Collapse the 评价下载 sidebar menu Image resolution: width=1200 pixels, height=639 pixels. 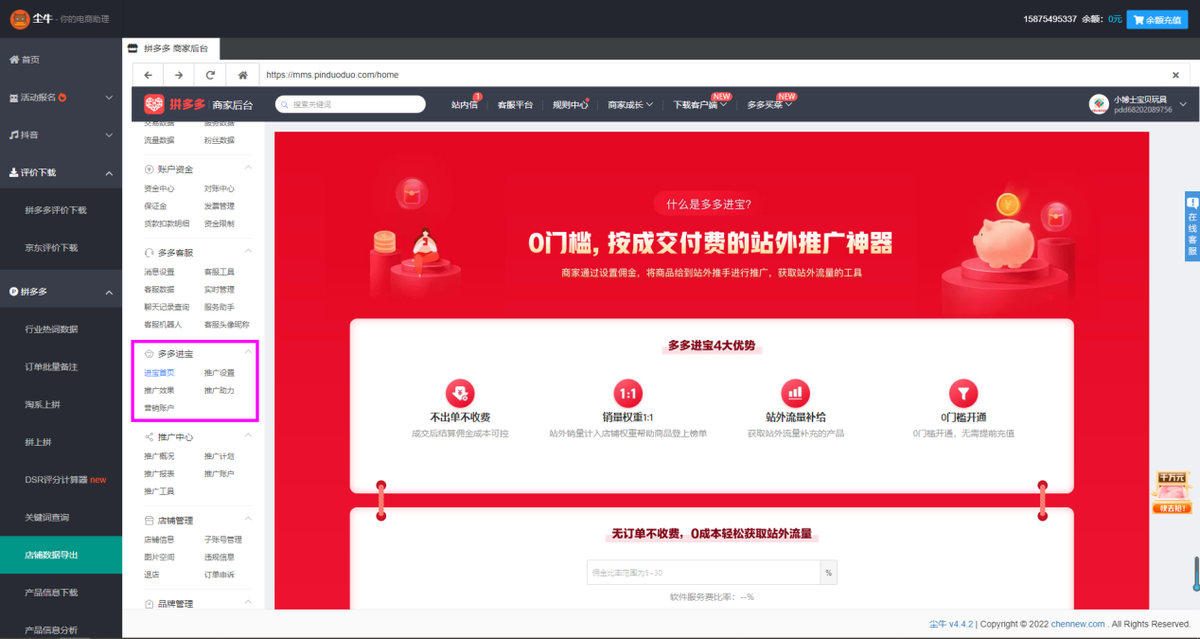(x=109, y=172)
